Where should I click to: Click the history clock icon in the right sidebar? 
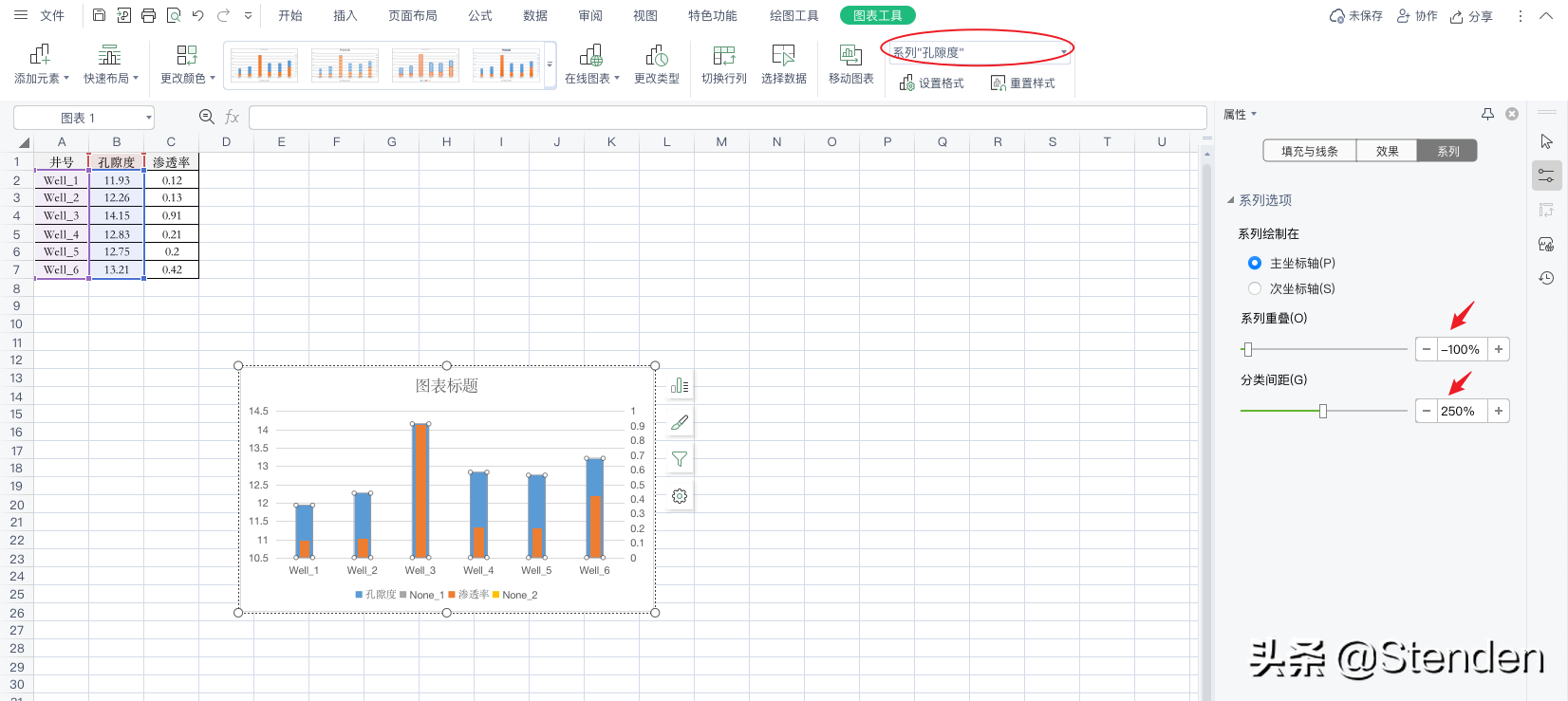(1546, 278)
